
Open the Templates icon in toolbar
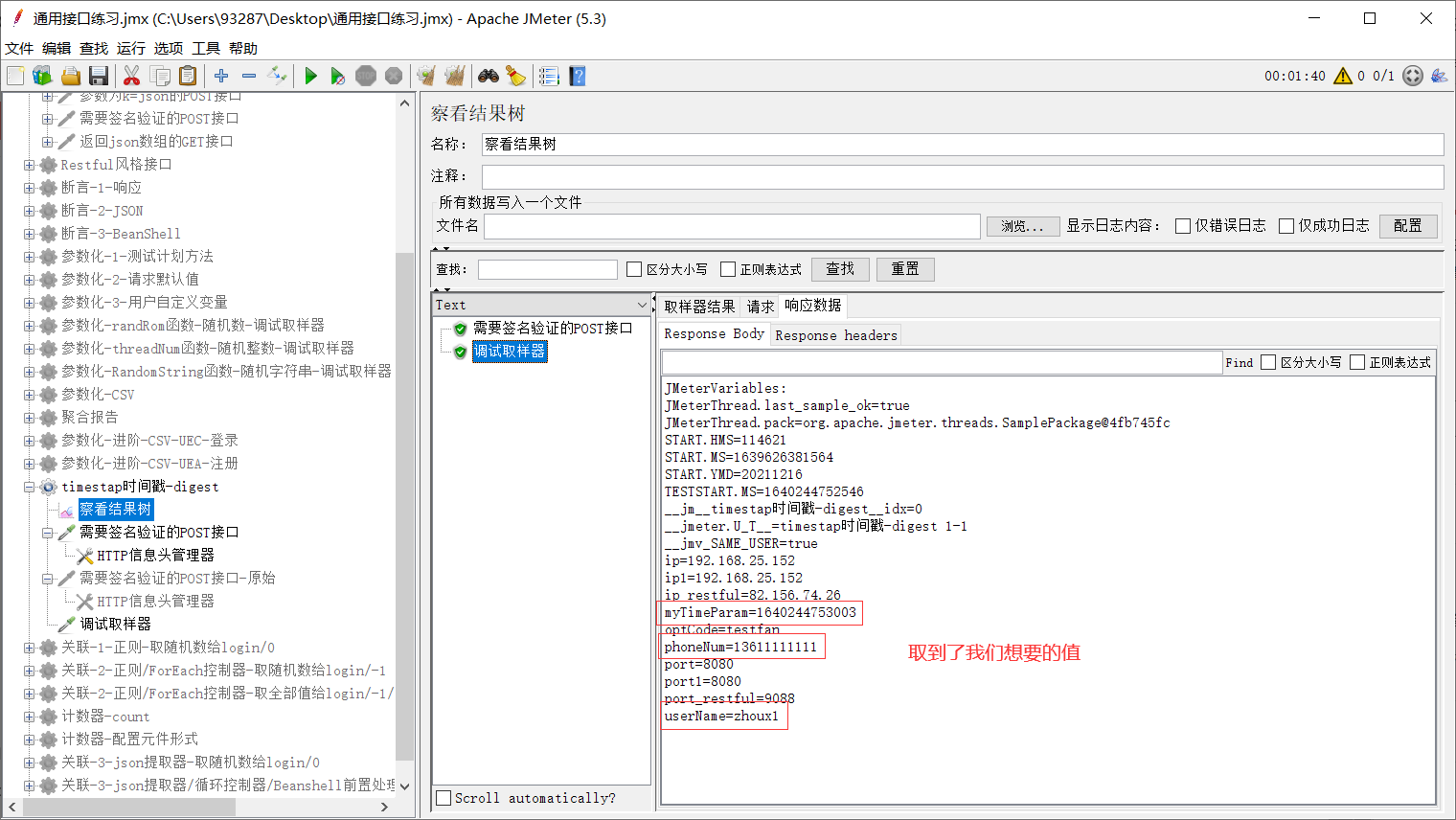click(x=42, y=76)
